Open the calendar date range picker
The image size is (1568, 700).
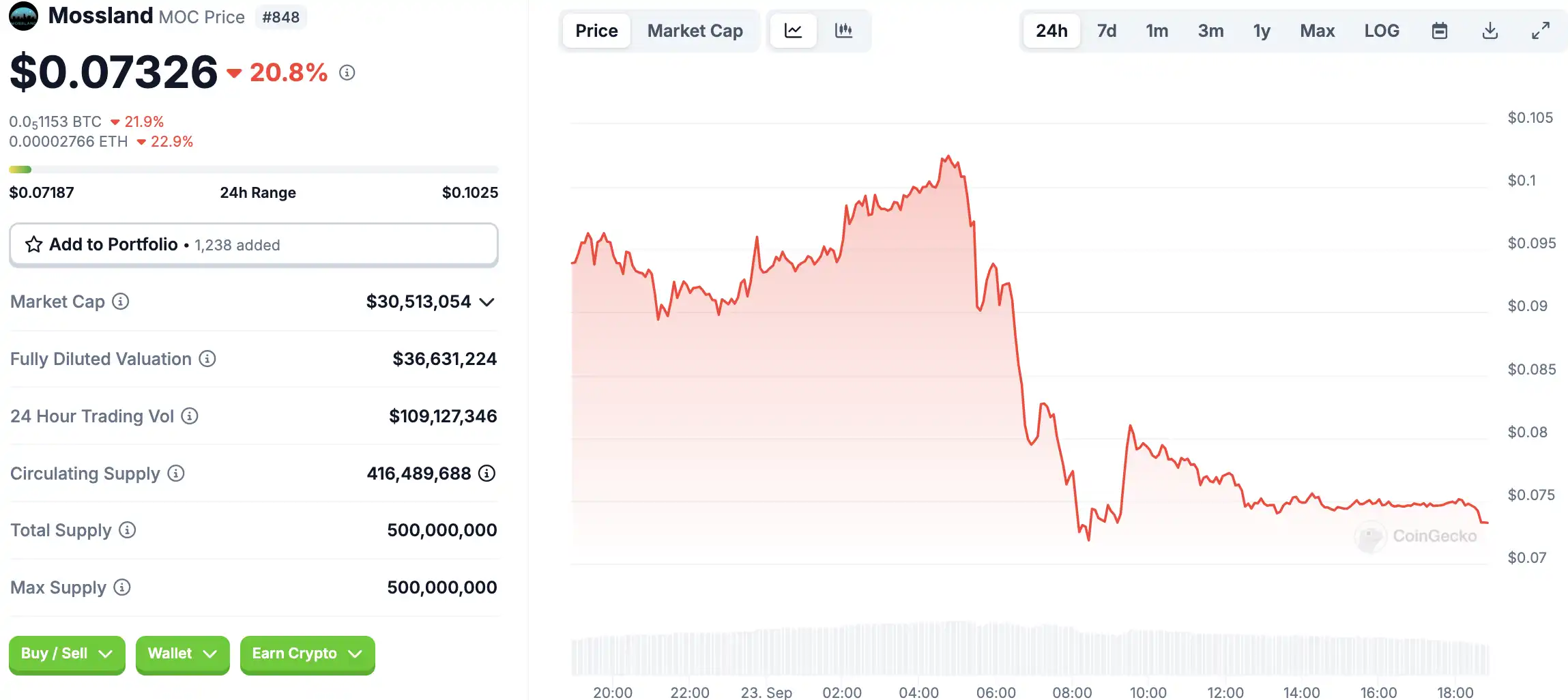click(1439, 31)
